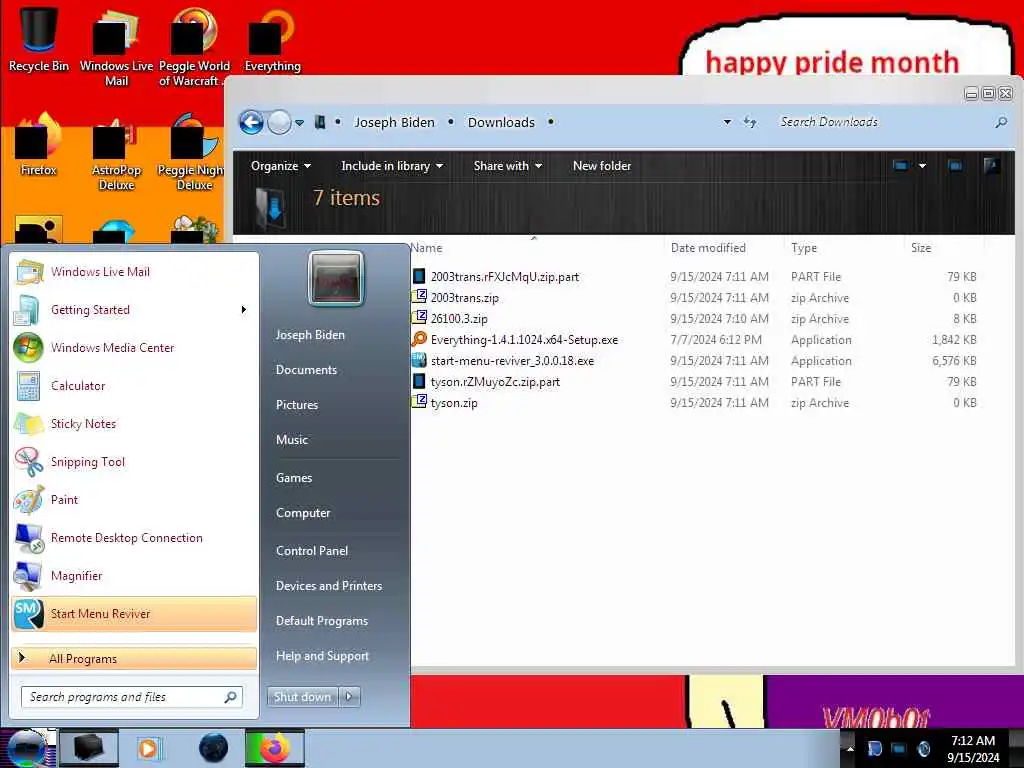1024x768 pixels.
Task: Open the Getting Started start menu entry
Action: click(134, 310)
